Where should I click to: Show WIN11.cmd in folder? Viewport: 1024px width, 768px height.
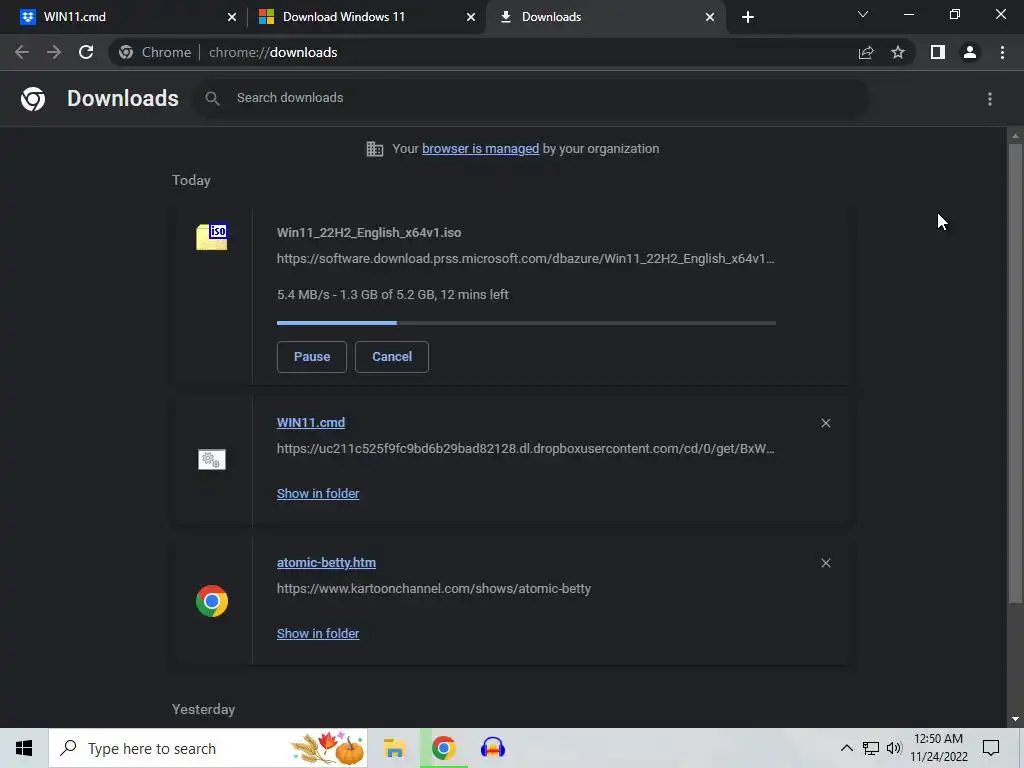click(318, 494)
